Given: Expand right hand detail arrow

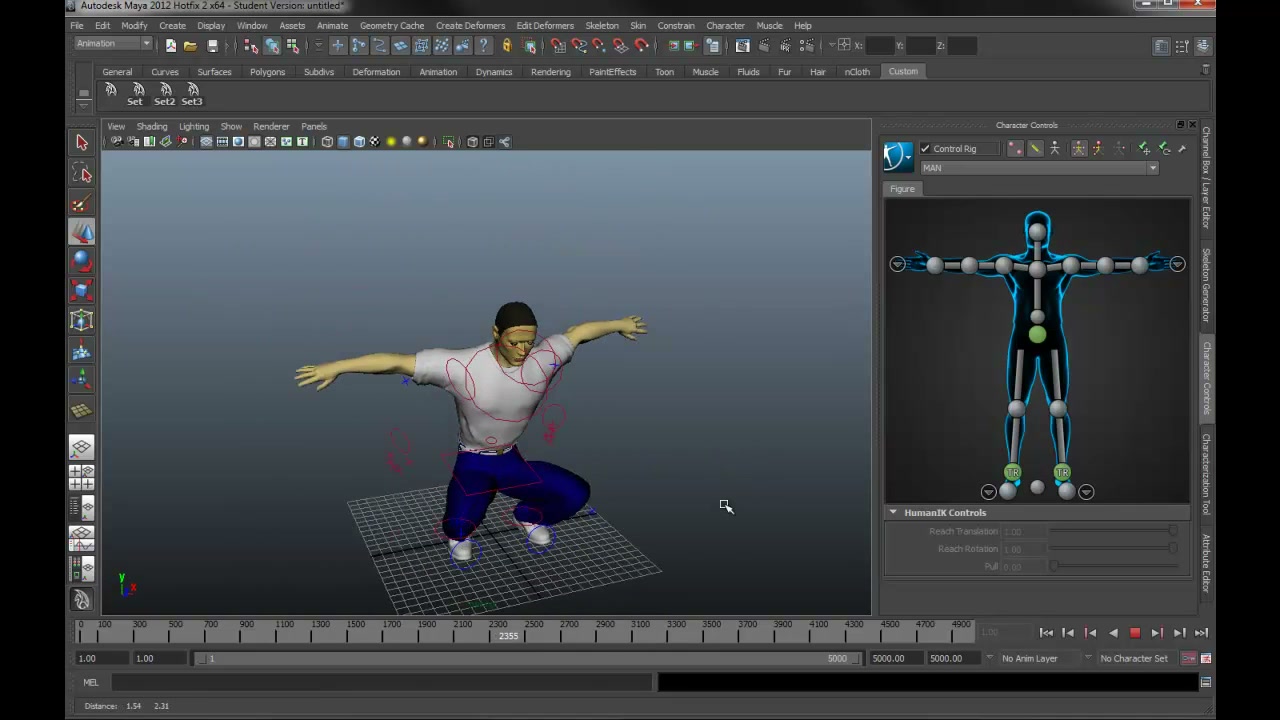Looking at the screenshot, I should click(897, 265).
